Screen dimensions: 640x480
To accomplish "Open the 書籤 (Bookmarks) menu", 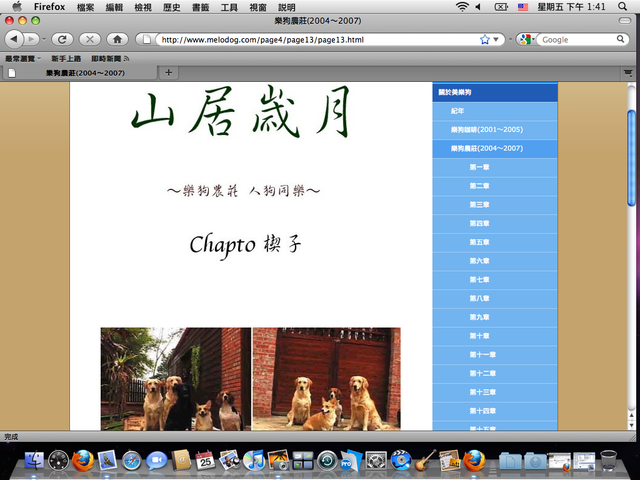I will pos(200,7).
